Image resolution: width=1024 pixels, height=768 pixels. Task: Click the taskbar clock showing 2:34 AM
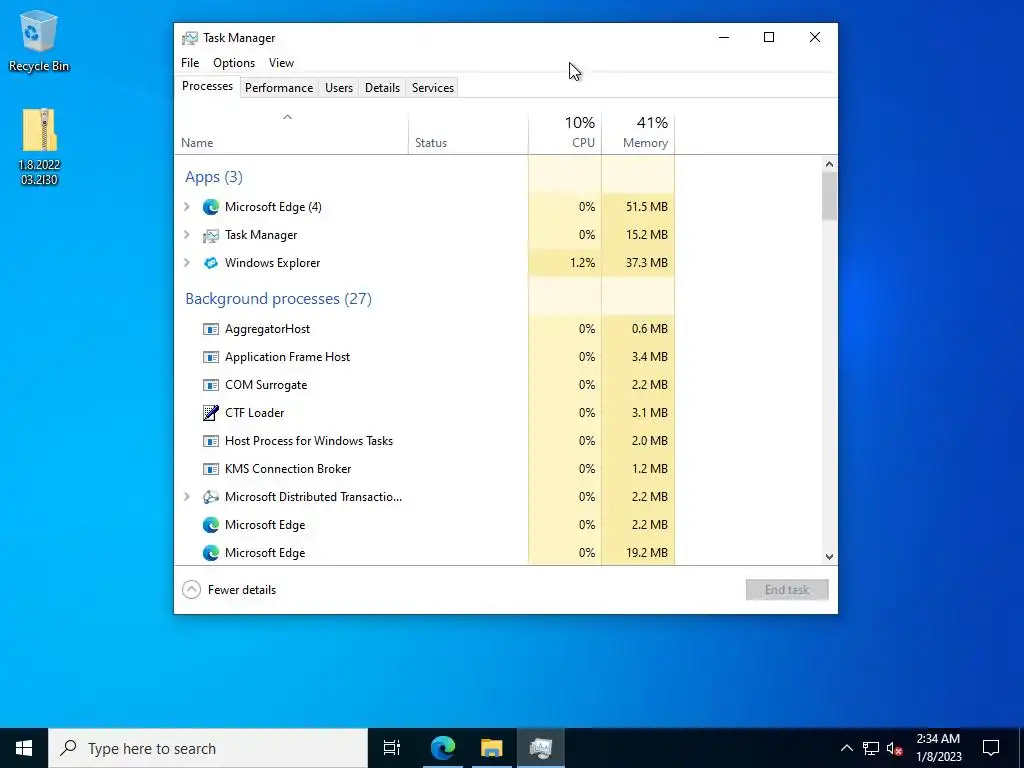(938, 748)
